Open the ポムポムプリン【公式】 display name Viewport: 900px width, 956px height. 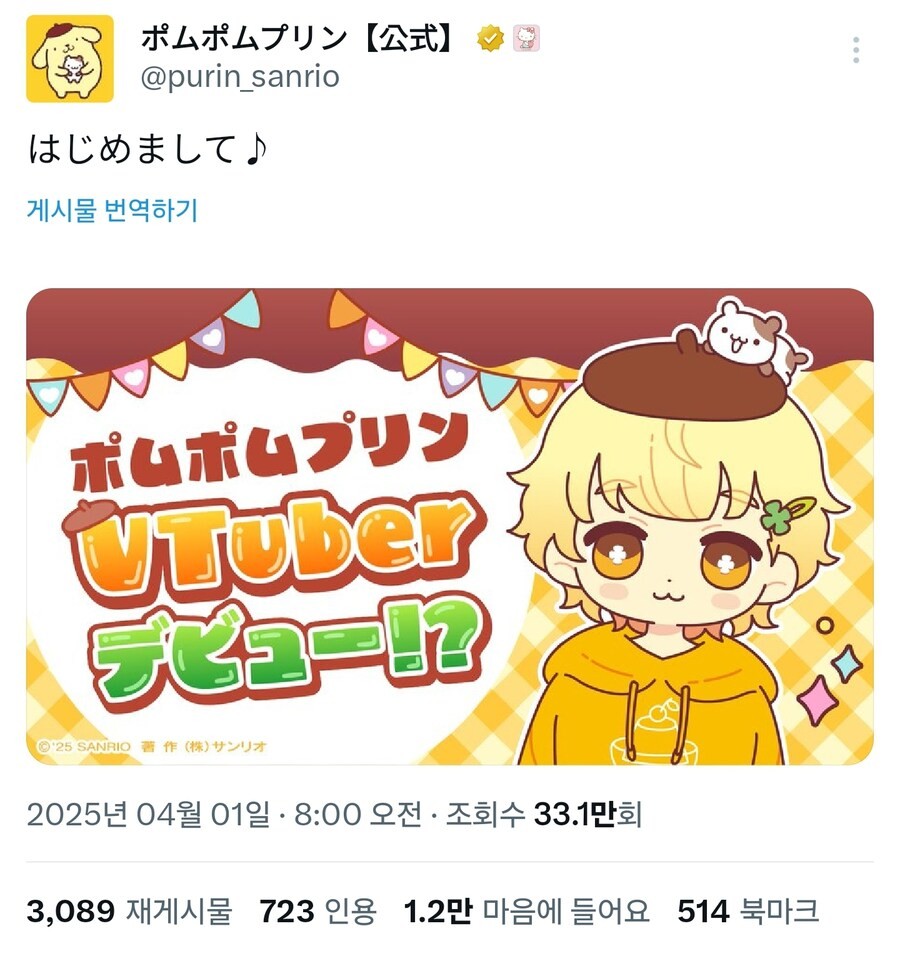pyautogui.click(x=299, y=38)
